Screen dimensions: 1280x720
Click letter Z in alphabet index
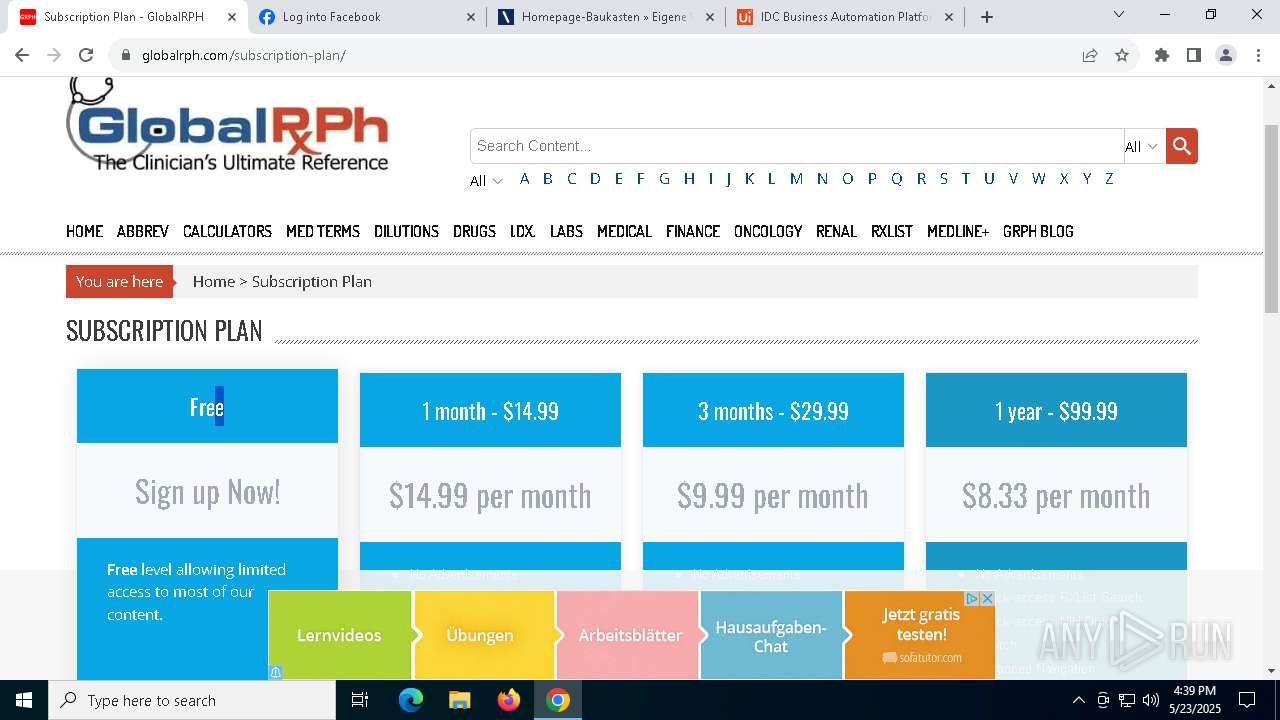pos(1109,179)
